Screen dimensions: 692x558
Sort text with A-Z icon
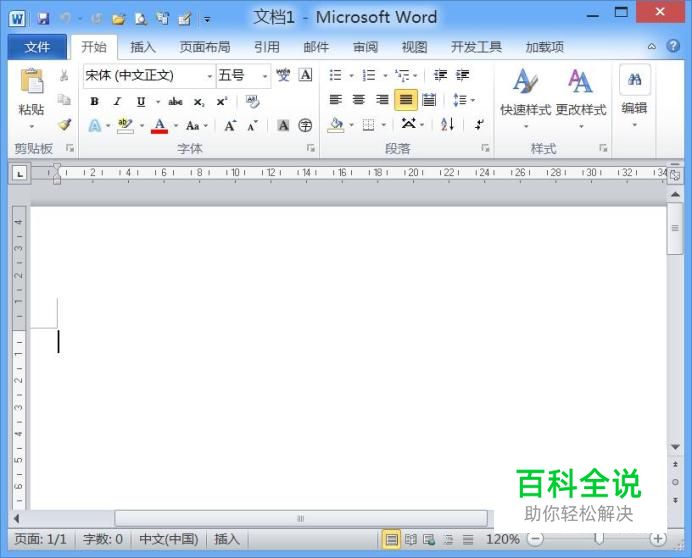point(448,124)
